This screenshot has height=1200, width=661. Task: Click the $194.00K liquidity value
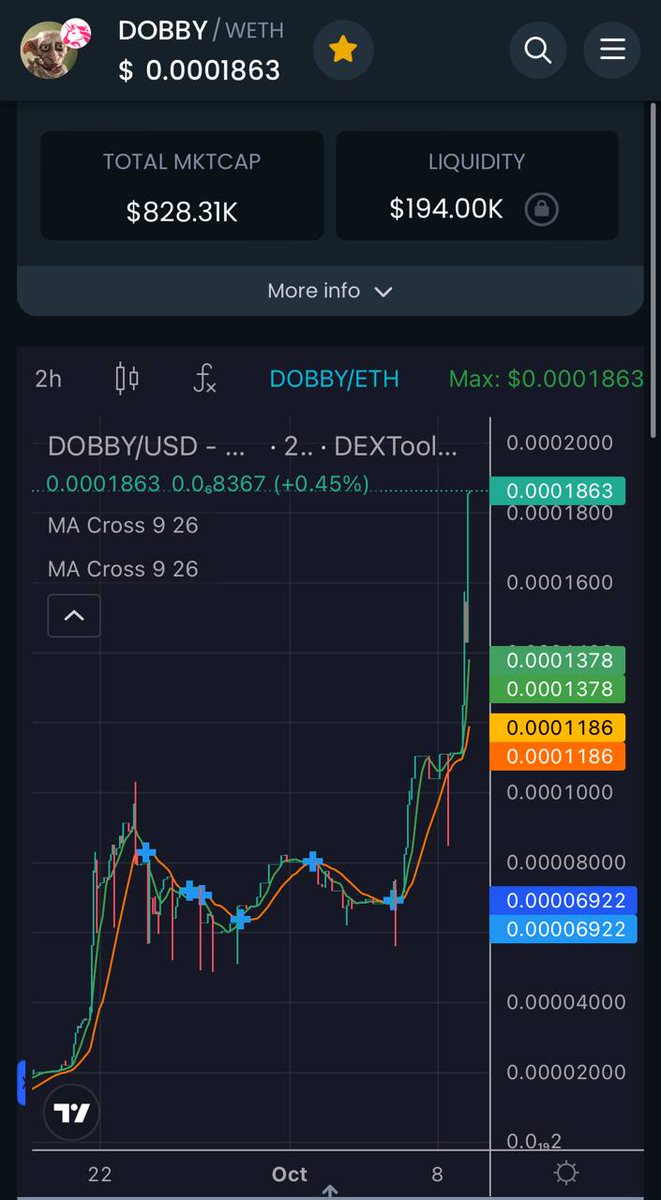[x=446, y=209]
